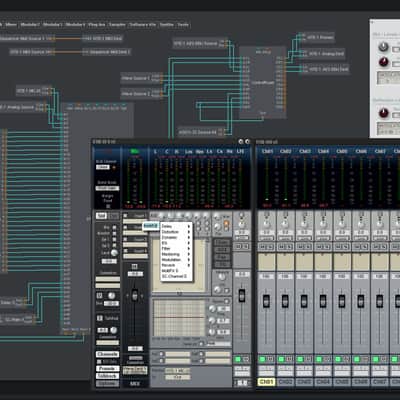Open the Sampler menu in the top bar
The width and height of the screenshot is (400, 400).
coord(117,25)
